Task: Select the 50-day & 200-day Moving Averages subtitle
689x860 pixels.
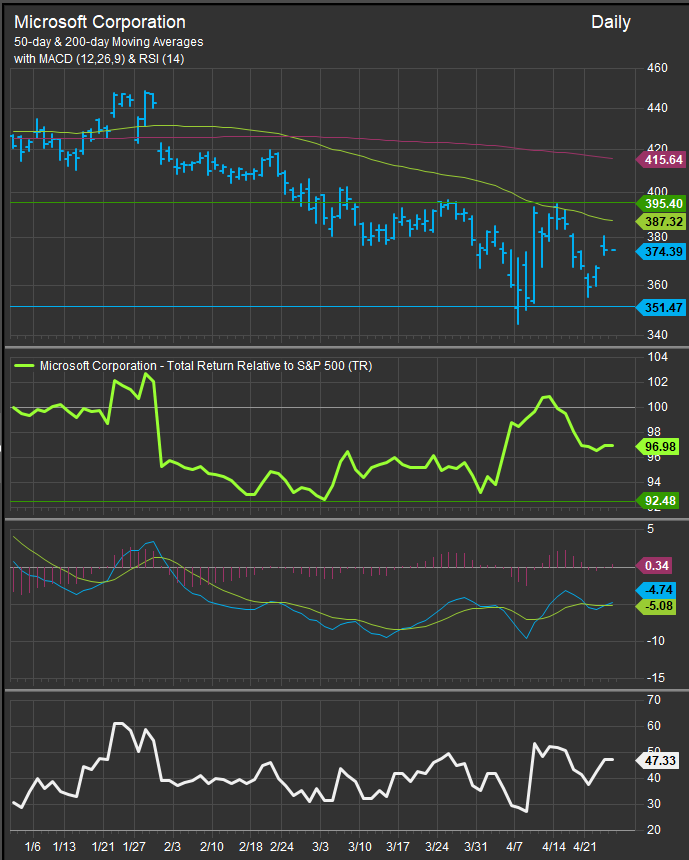Action: (x=109, y=42)
